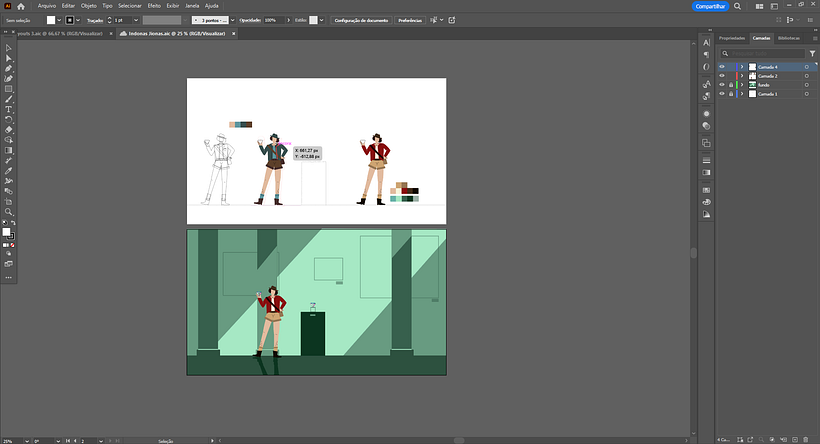Click Configuração de documento button

tap(361, 20)
